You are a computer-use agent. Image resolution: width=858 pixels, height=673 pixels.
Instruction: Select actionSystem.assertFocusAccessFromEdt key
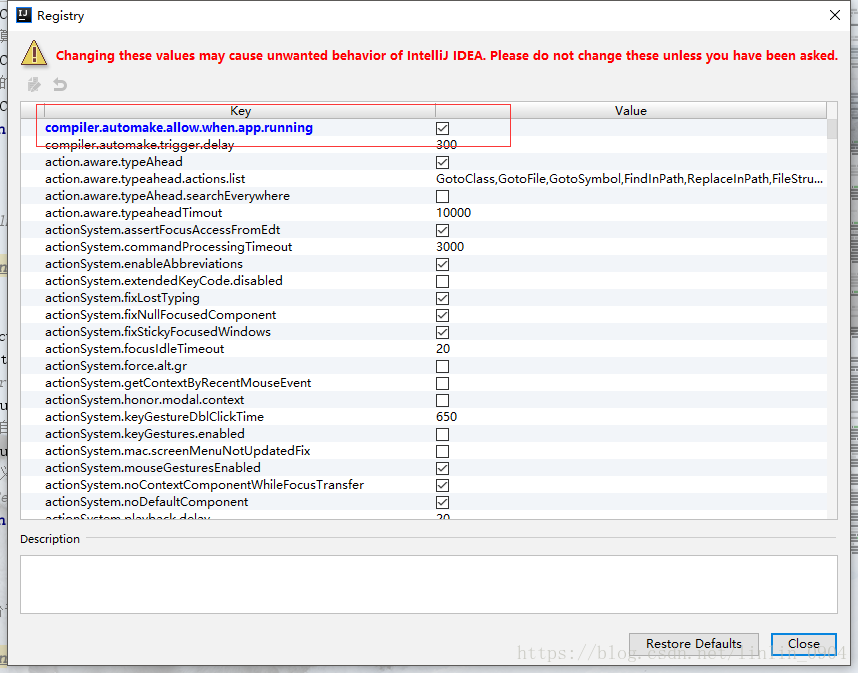point(163,229)
